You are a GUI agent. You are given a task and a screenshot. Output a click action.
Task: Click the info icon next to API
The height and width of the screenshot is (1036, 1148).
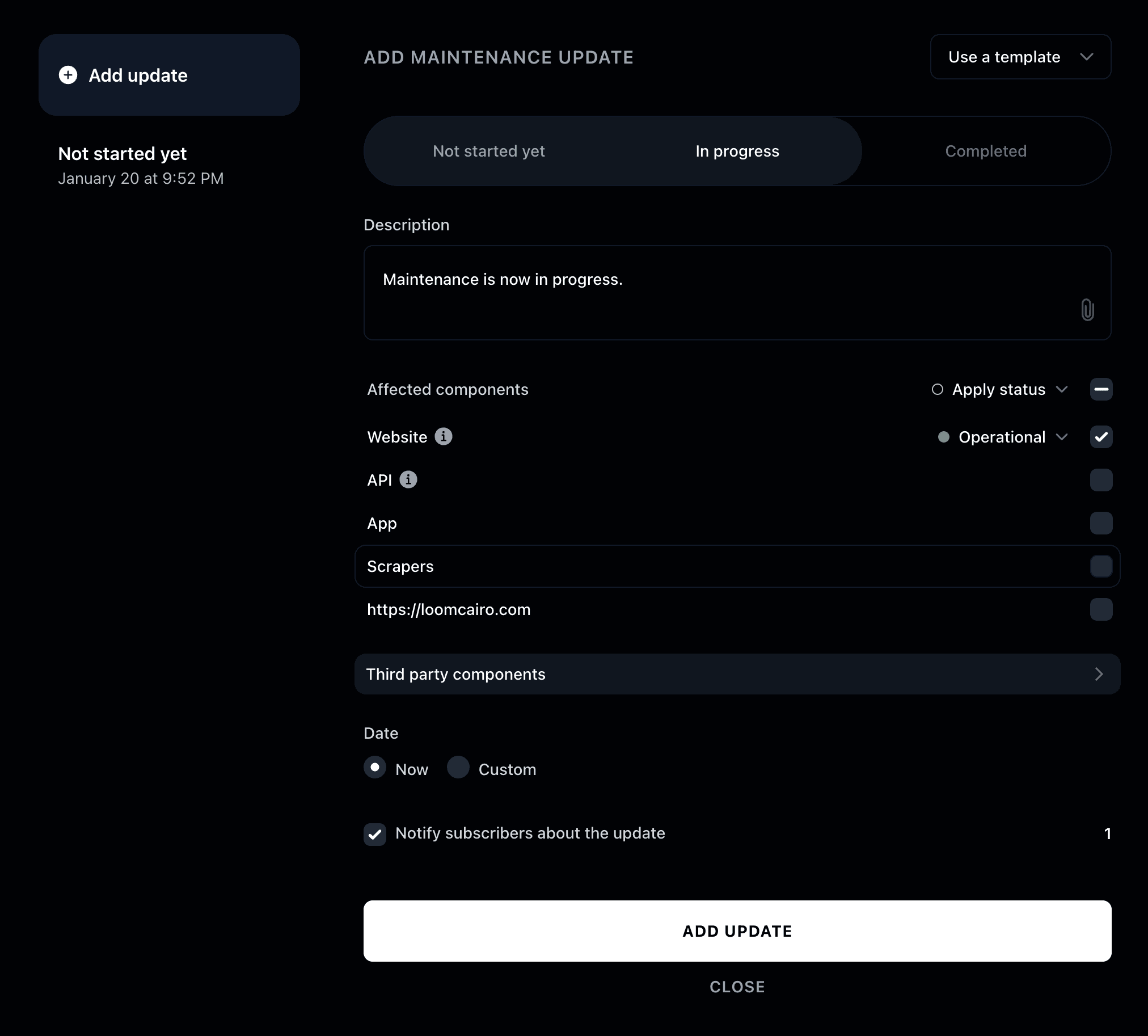[408, 480]
